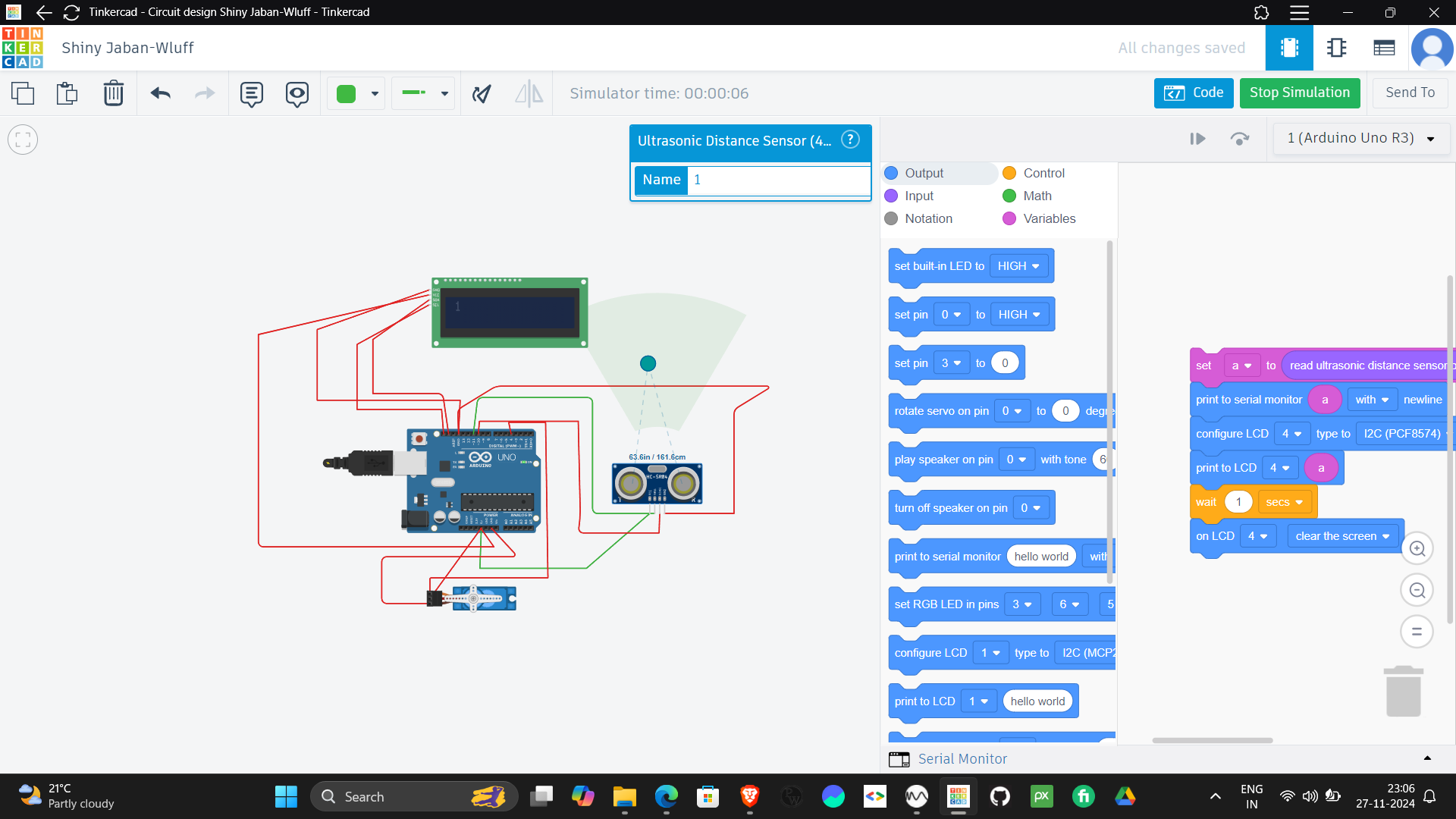The image size is (1456, 819).
Task: Select the Math blocks category
Action: [1036, 196]
